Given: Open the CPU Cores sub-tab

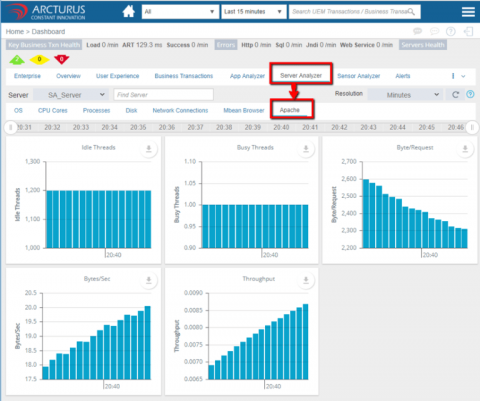Looking at the screenshot, I should tap(53, 110).
